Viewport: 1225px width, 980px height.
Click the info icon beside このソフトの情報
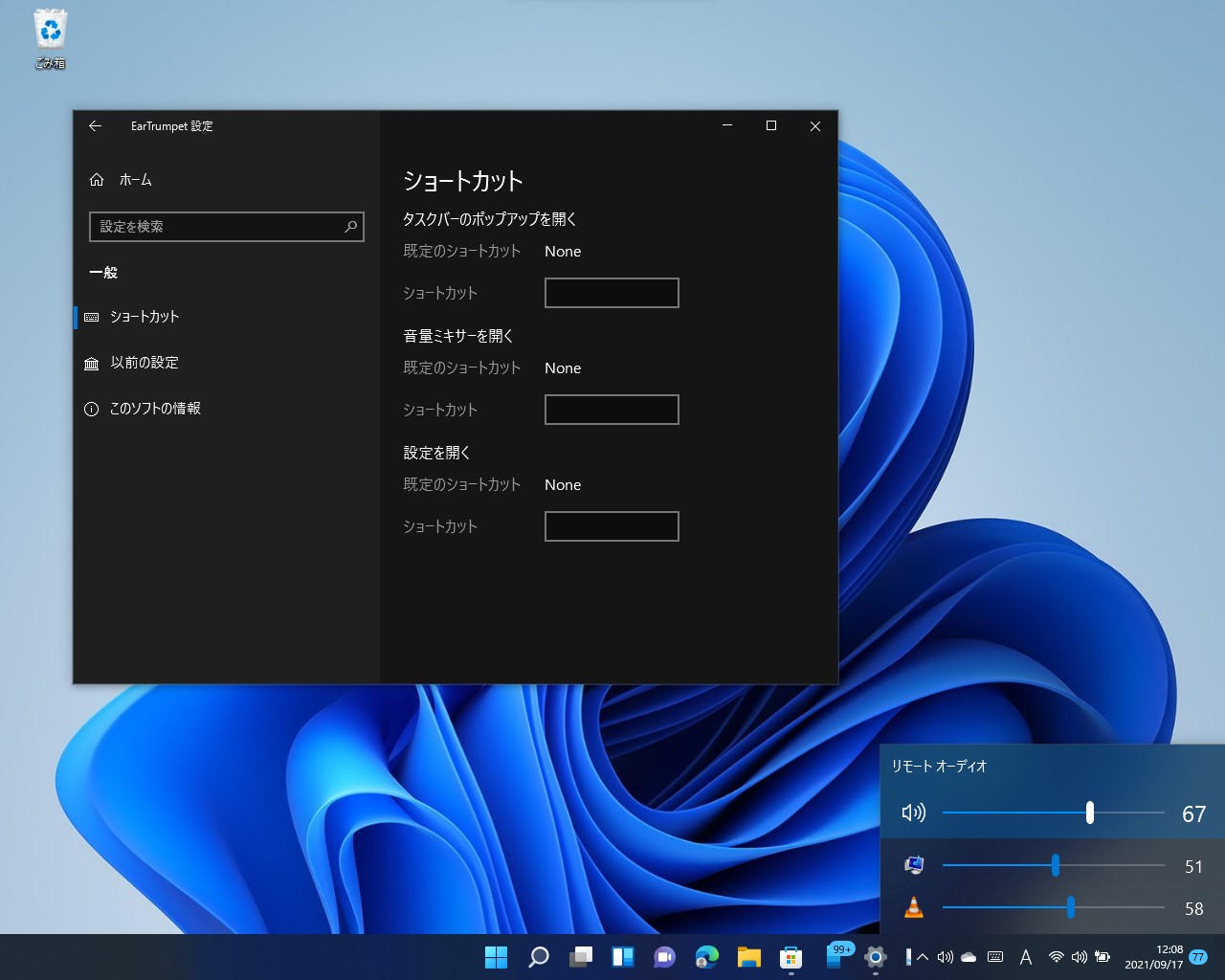[91, 408]
